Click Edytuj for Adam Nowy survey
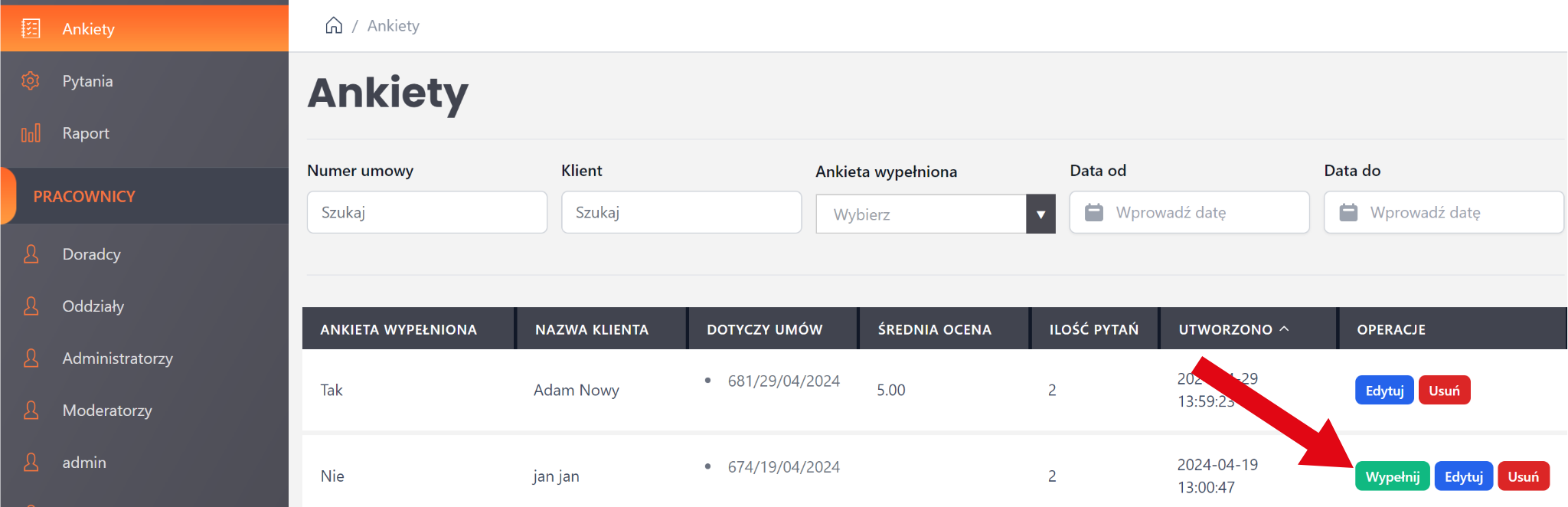1568x507 pixels. coord(1384,391)
